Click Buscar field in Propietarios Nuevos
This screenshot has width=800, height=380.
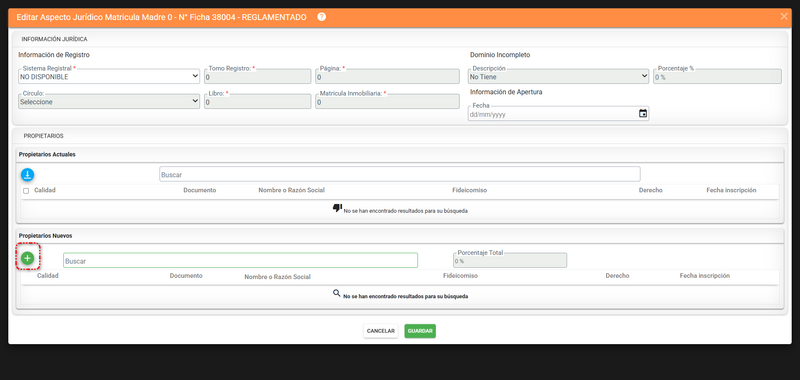[240, 261]
